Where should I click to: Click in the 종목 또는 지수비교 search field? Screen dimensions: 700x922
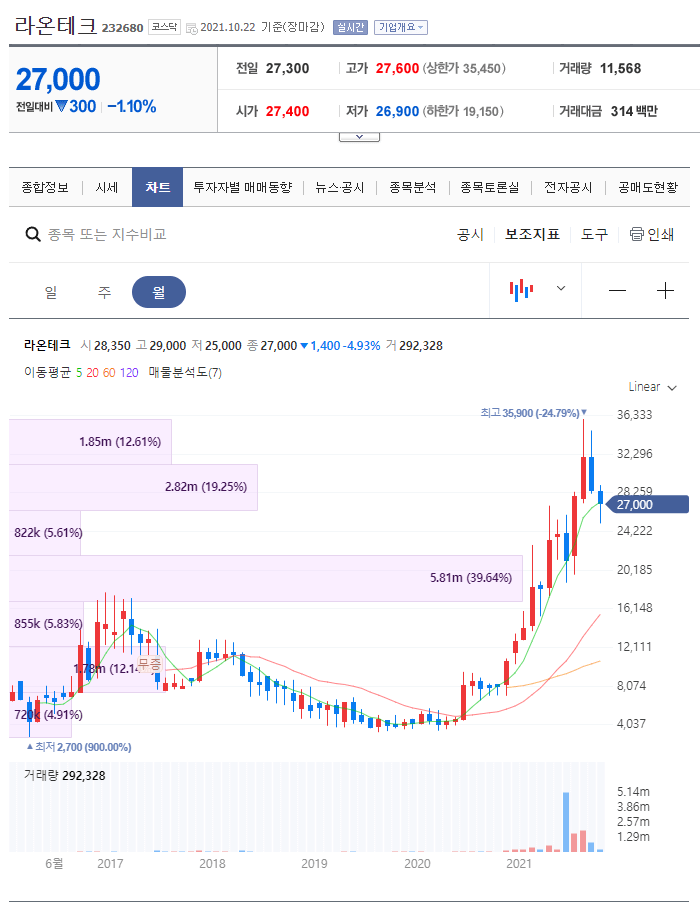pos(107,235)
